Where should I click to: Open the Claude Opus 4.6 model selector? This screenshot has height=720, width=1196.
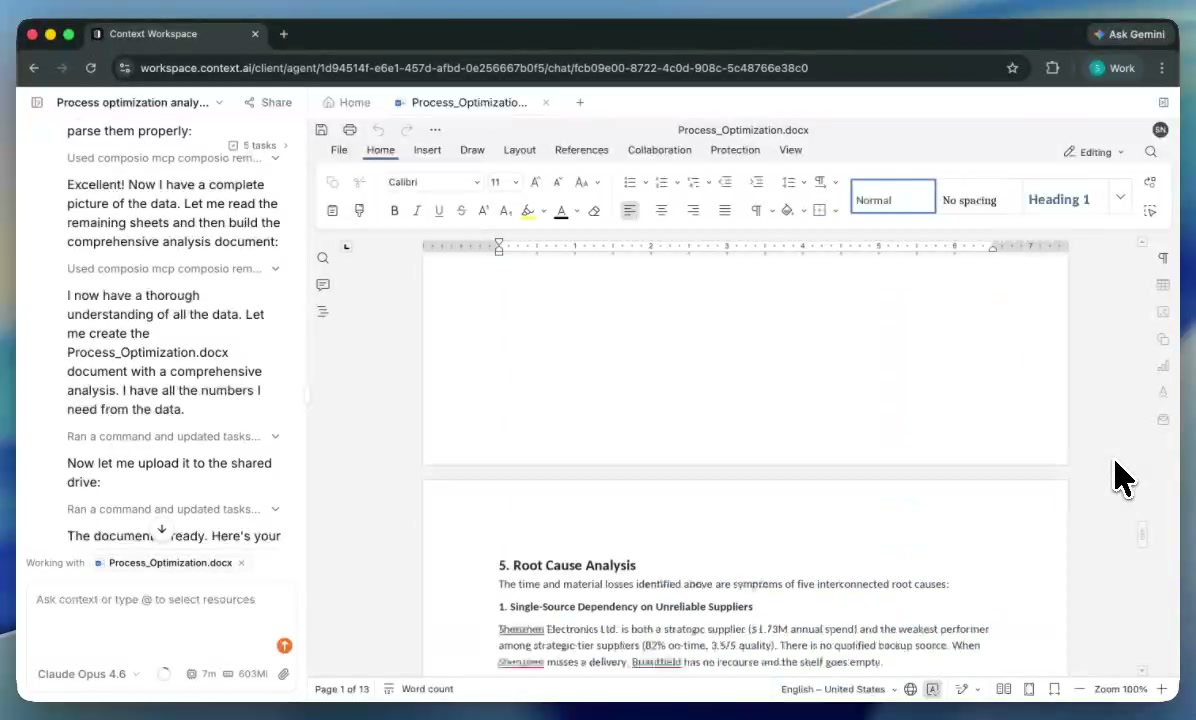pyautogui.click(x=88, y=674)
